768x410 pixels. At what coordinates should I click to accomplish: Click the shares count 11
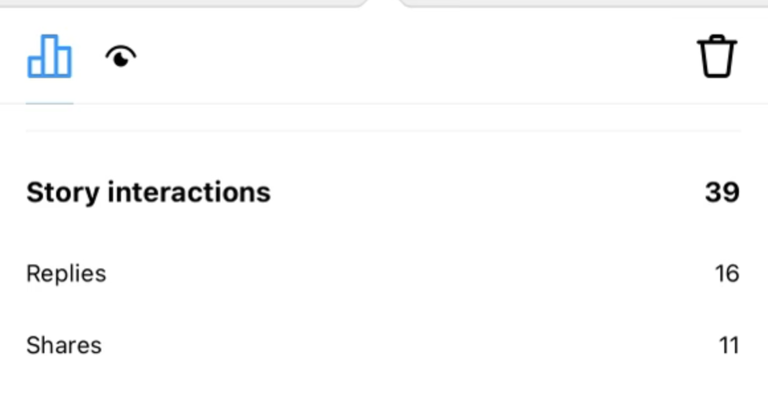coord(728,346)
